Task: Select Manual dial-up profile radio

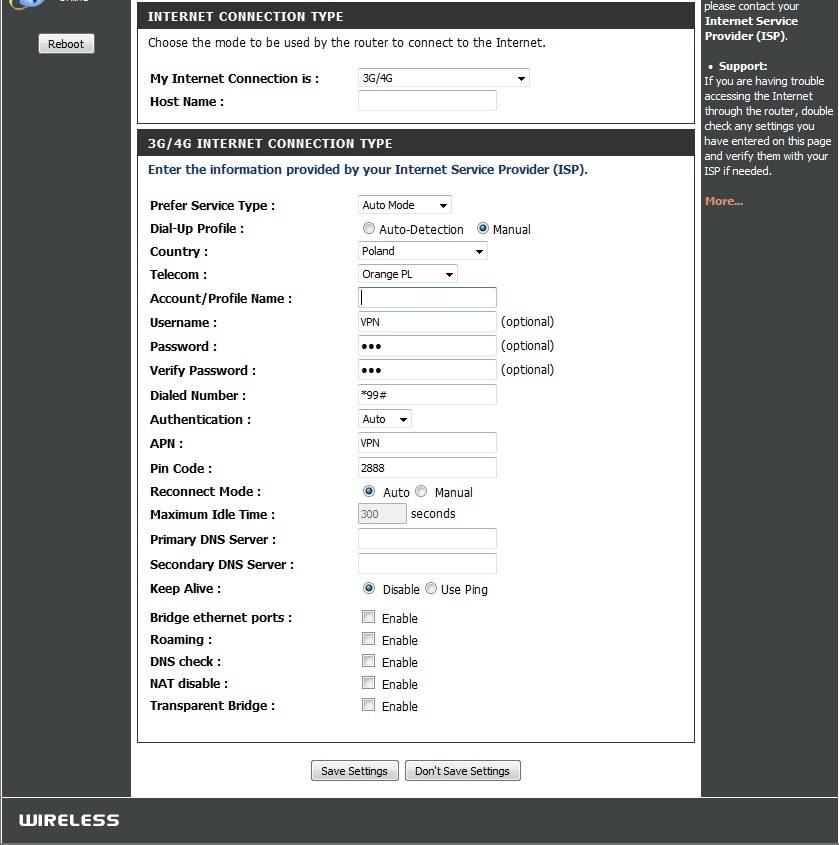Action: (x=483, y=228)
